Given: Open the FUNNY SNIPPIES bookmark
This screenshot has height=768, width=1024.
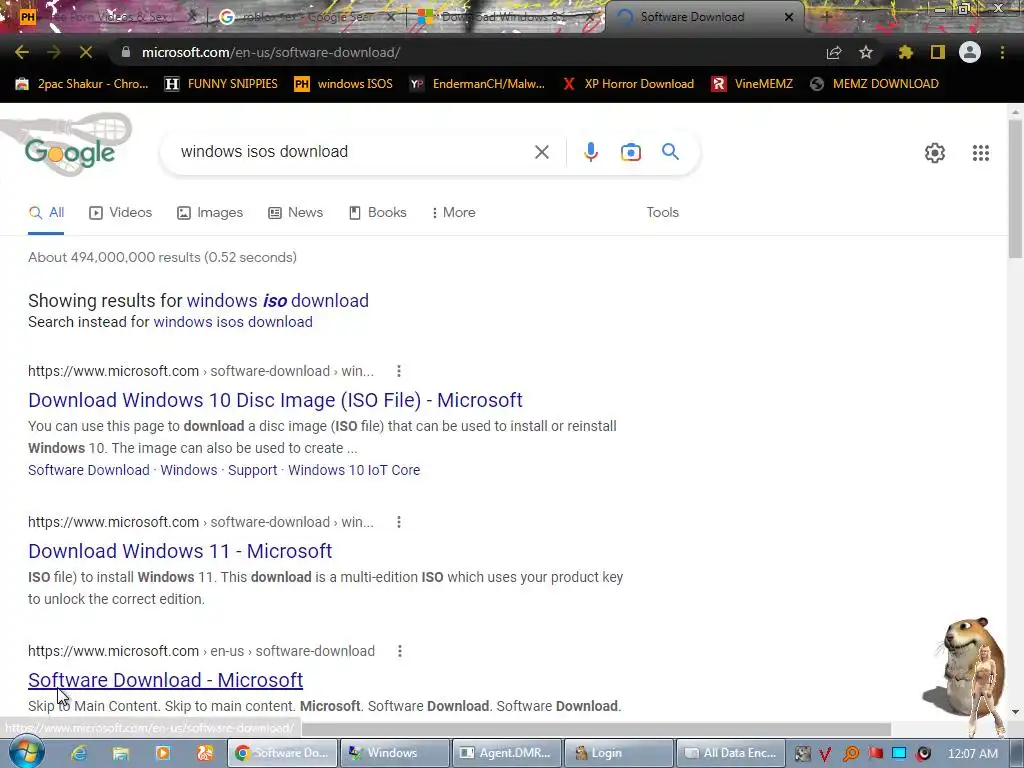Looking at the screenshot, I should tap(221, 84).
